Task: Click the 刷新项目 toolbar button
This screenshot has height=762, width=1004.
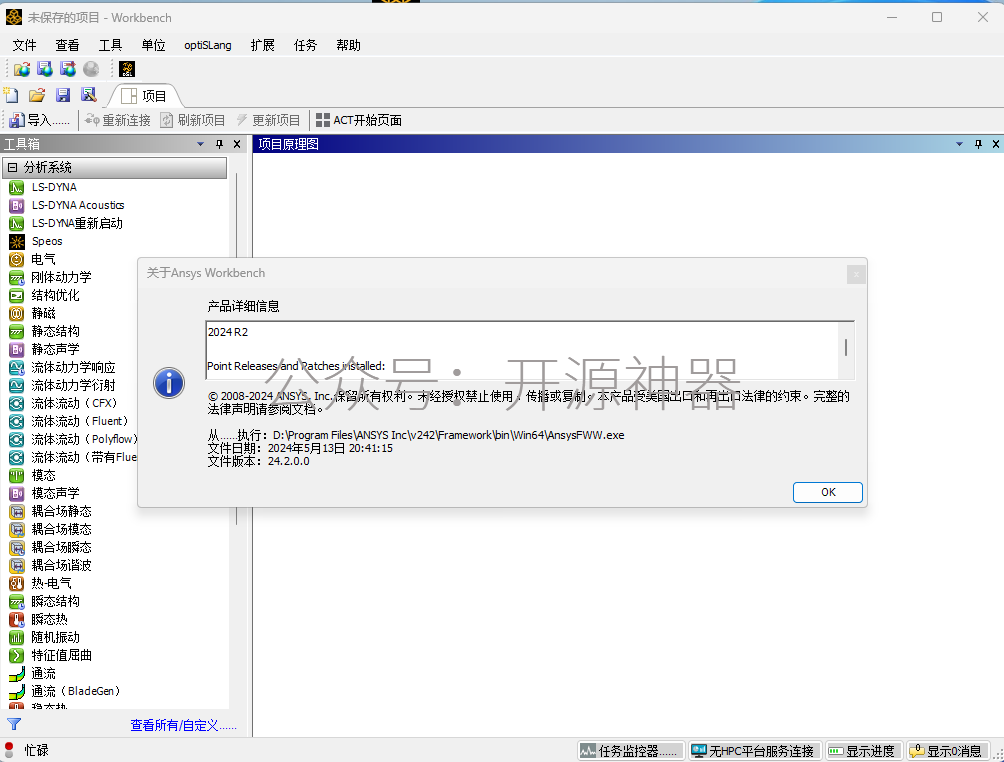Action: (193, 120)
